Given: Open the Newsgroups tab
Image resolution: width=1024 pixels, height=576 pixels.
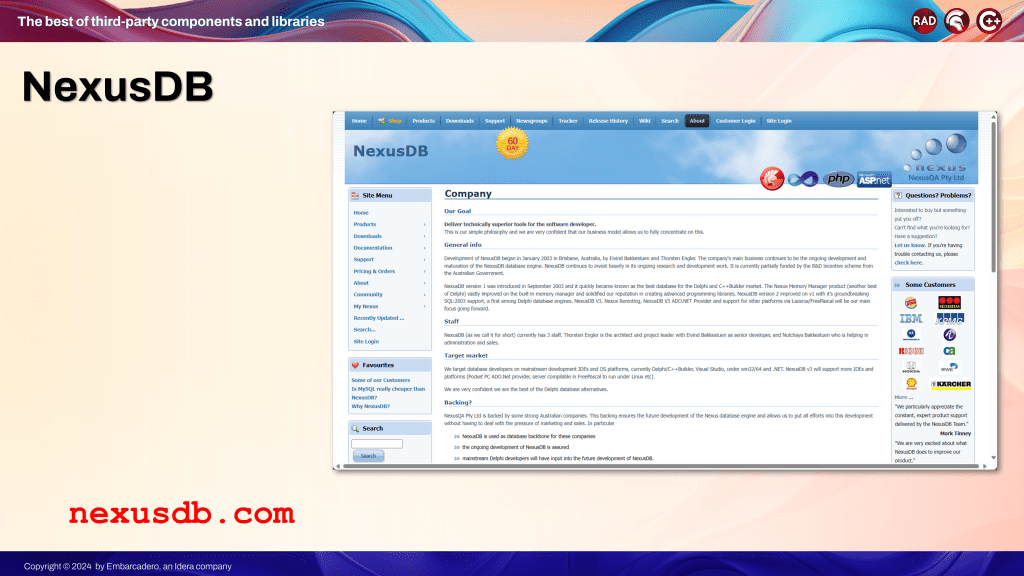Looking at the screenshot, I should (x=532, y=121).
